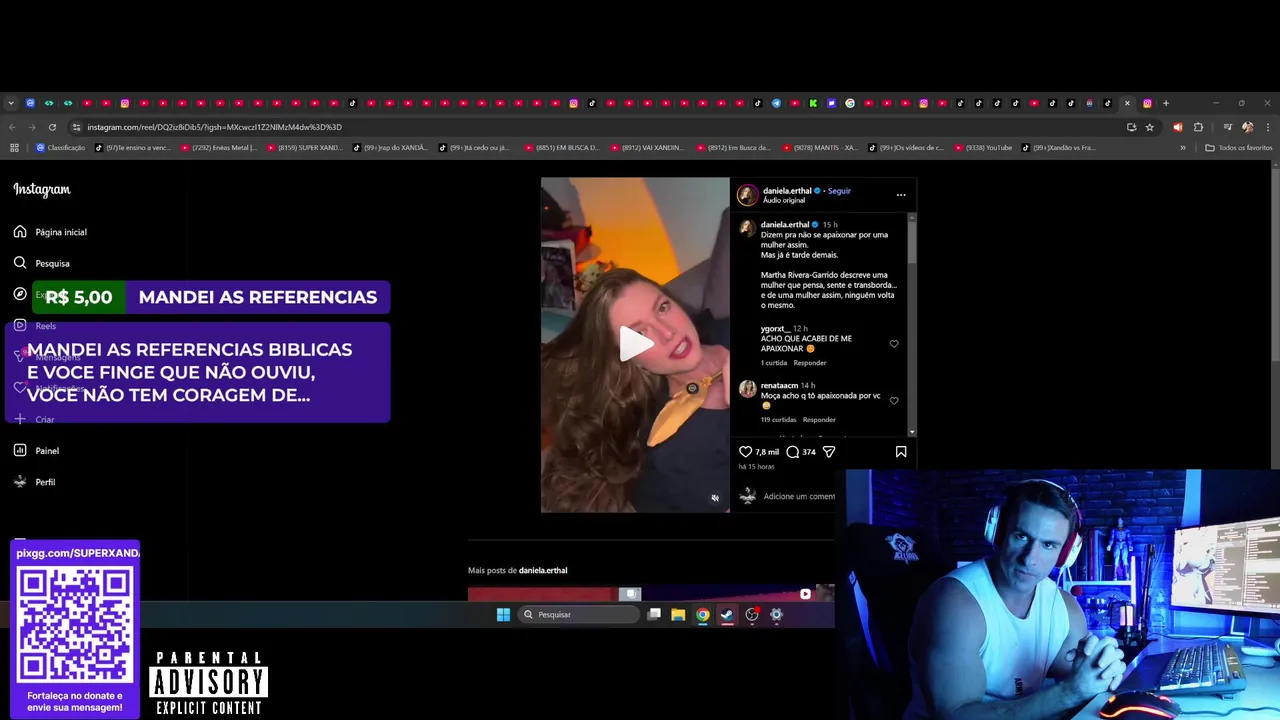Open the media control toolbar icon
Image resolution: width=1280 pixels, height=720 pixels.
click(1227, 127)
